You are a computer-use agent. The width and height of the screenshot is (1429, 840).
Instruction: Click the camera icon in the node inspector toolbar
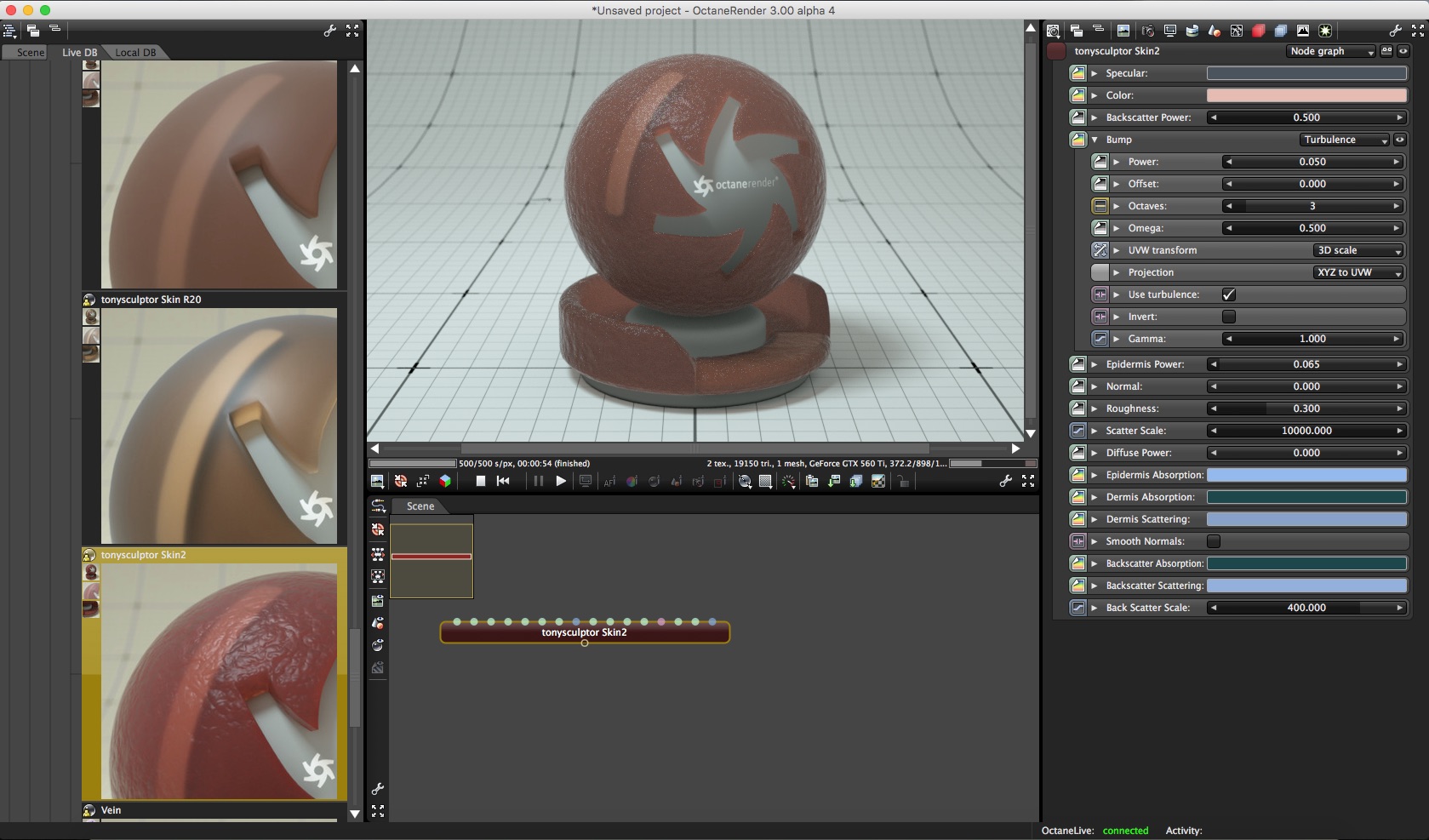(x=1148, y=31)
